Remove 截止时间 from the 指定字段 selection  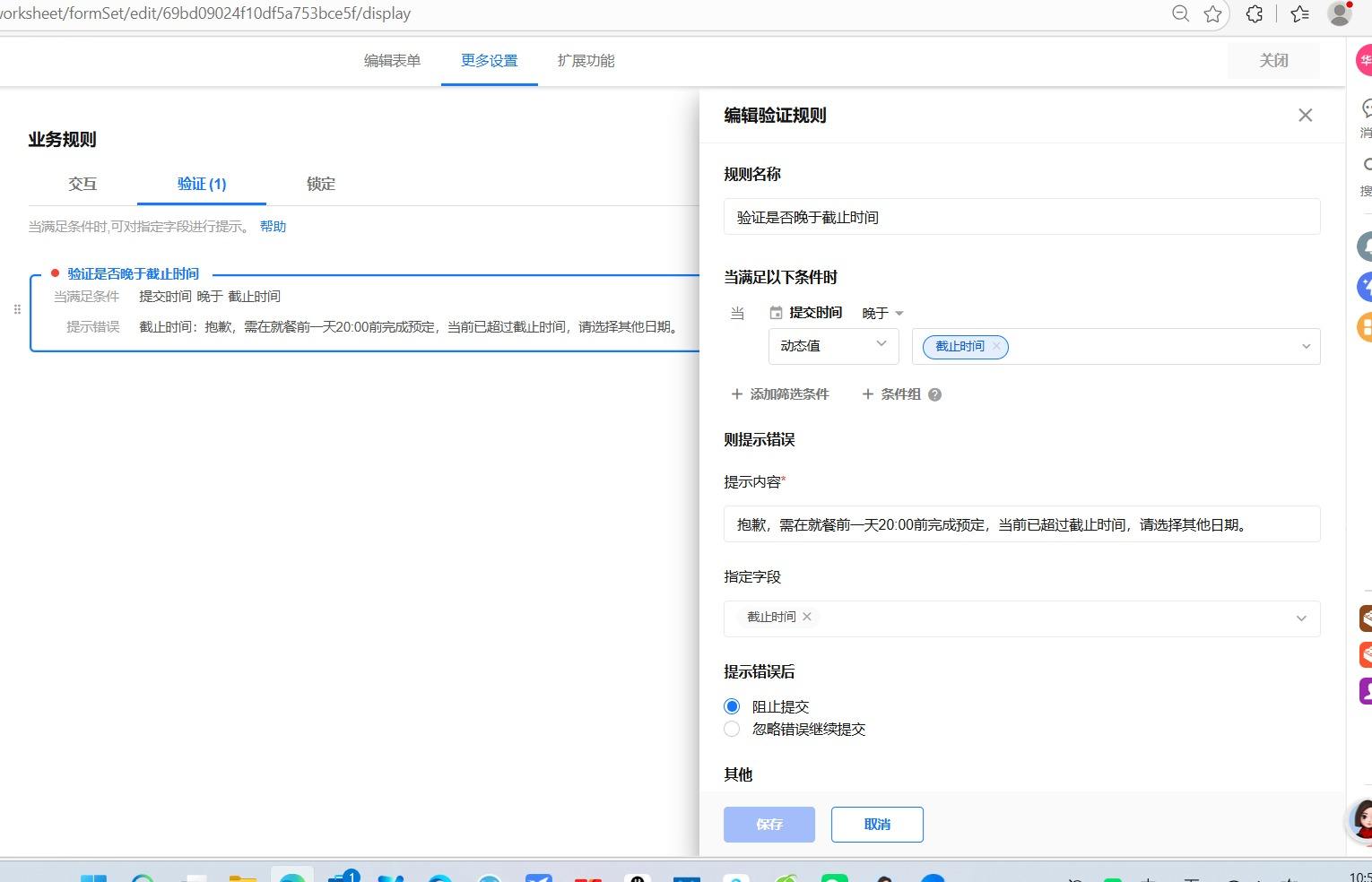point(806,617)
